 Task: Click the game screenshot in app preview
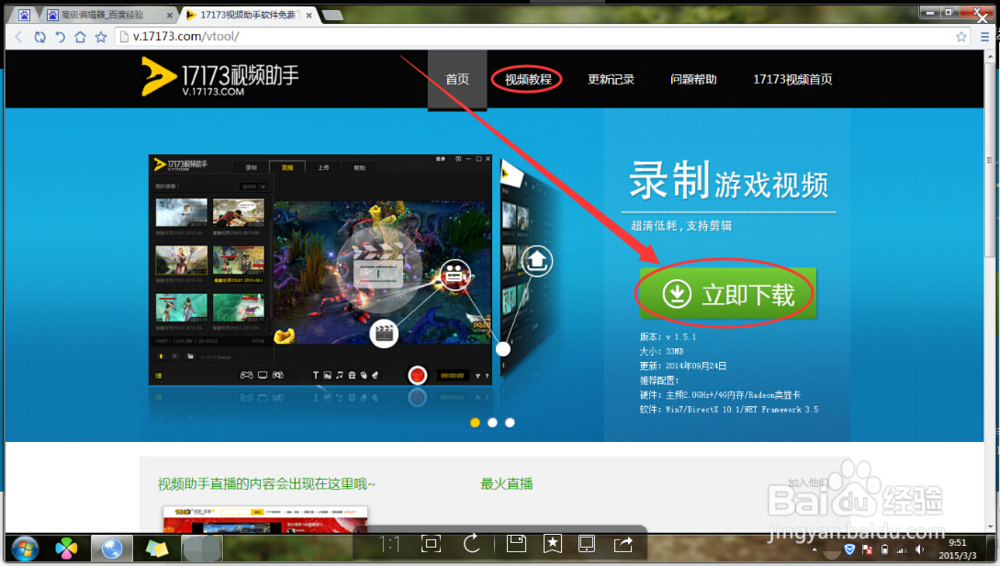pyautogui.click(x=383, y=273)
